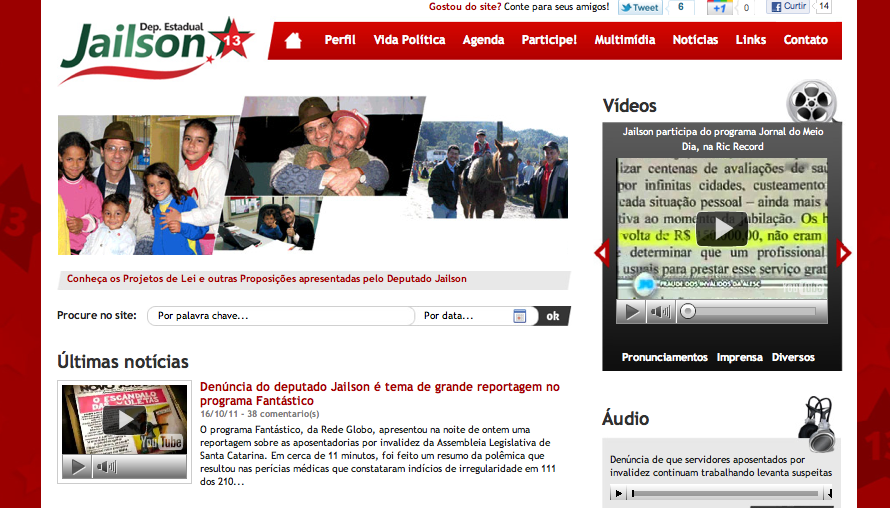Viewport: 890px width, 508px height.
Task: Mute the Vídeos player with the speaker icon
Action: [x=660, y=312]
